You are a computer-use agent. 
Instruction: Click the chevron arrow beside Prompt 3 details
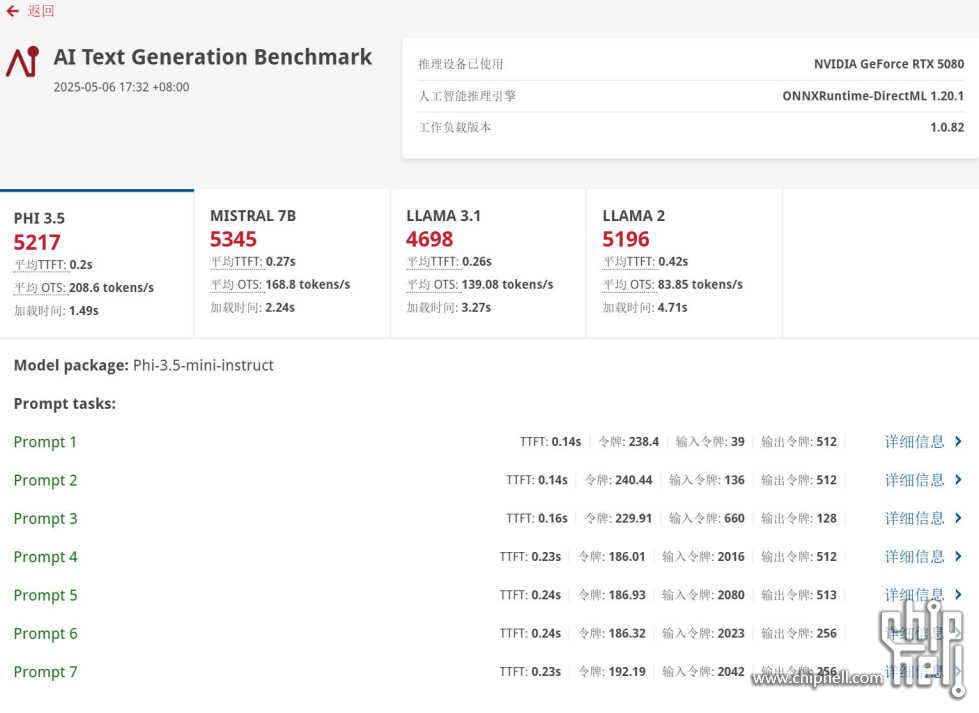pos(958,518)
